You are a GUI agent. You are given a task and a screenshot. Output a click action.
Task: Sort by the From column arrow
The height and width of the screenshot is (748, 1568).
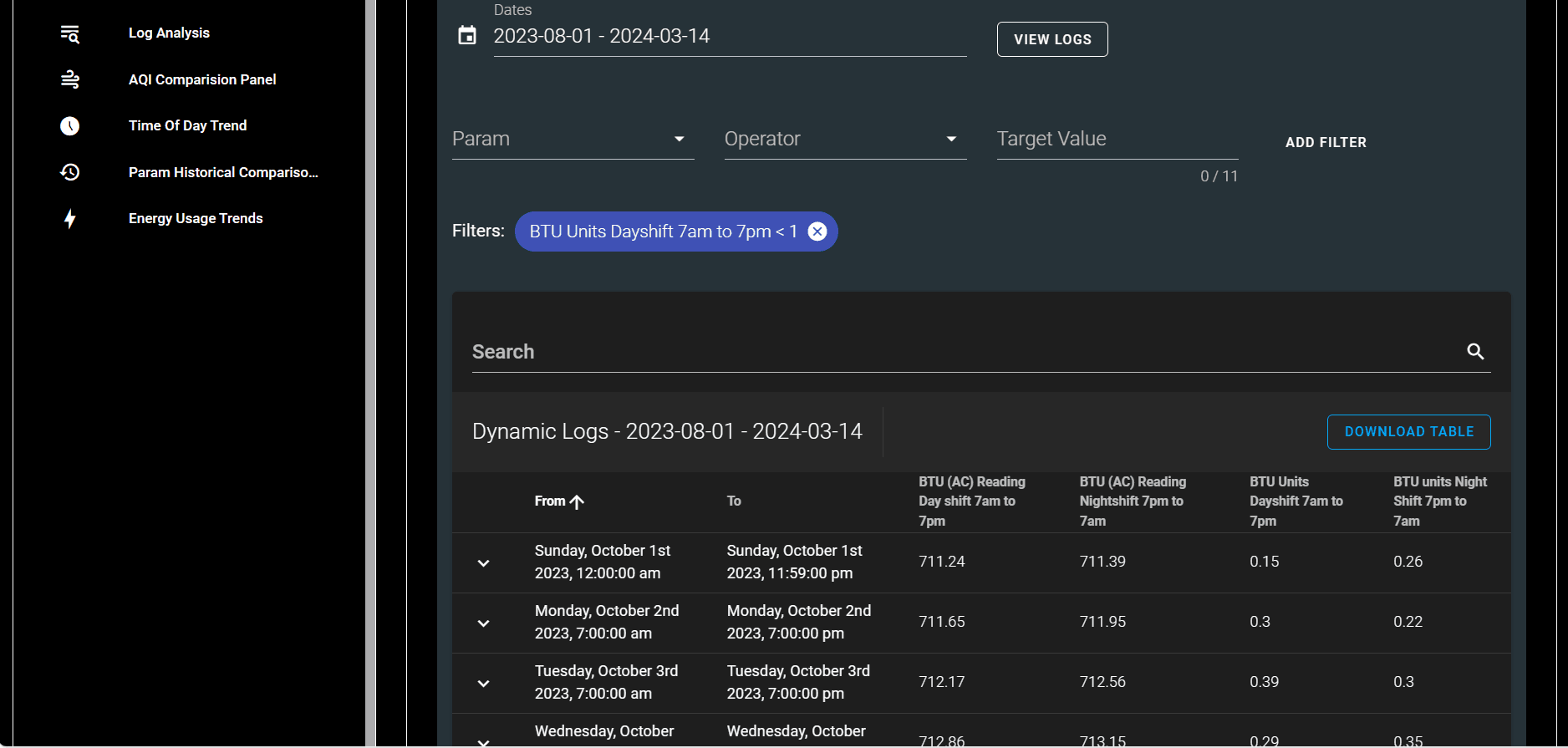click(577, 501)
